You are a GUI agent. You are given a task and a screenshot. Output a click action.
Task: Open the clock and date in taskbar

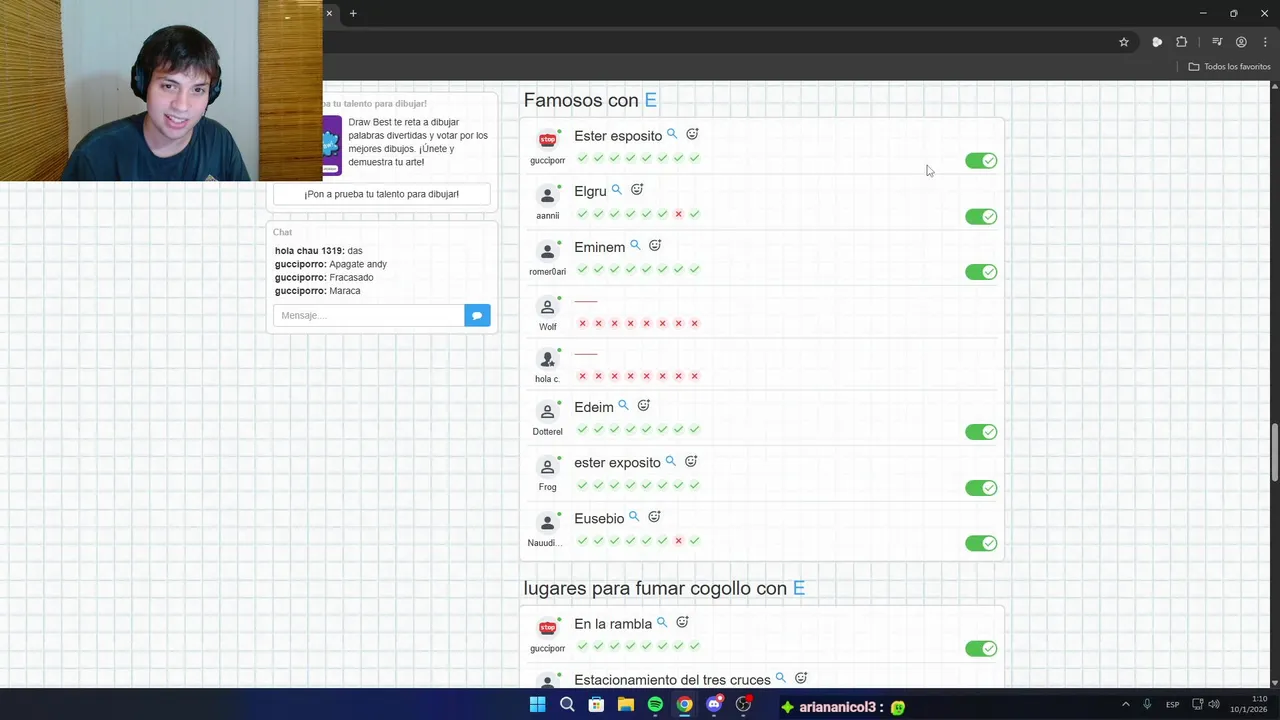click(1248, 704)
